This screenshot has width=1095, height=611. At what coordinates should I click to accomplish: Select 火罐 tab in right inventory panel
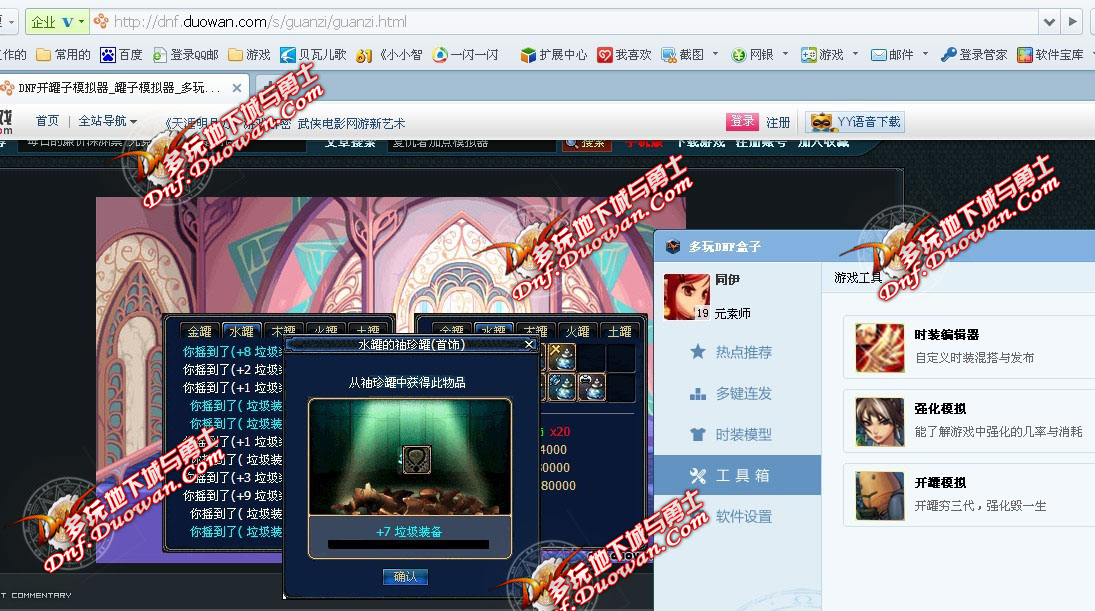coord(577,331)
